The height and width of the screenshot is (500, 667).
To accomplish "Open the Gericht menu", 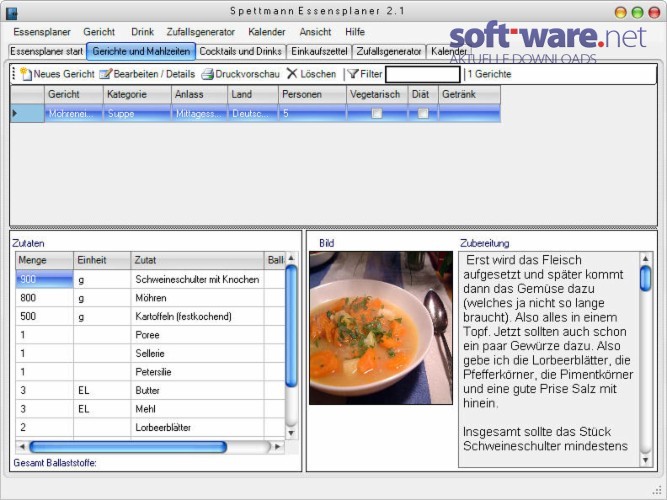I will pyautogui.click(x=99, y=32).
